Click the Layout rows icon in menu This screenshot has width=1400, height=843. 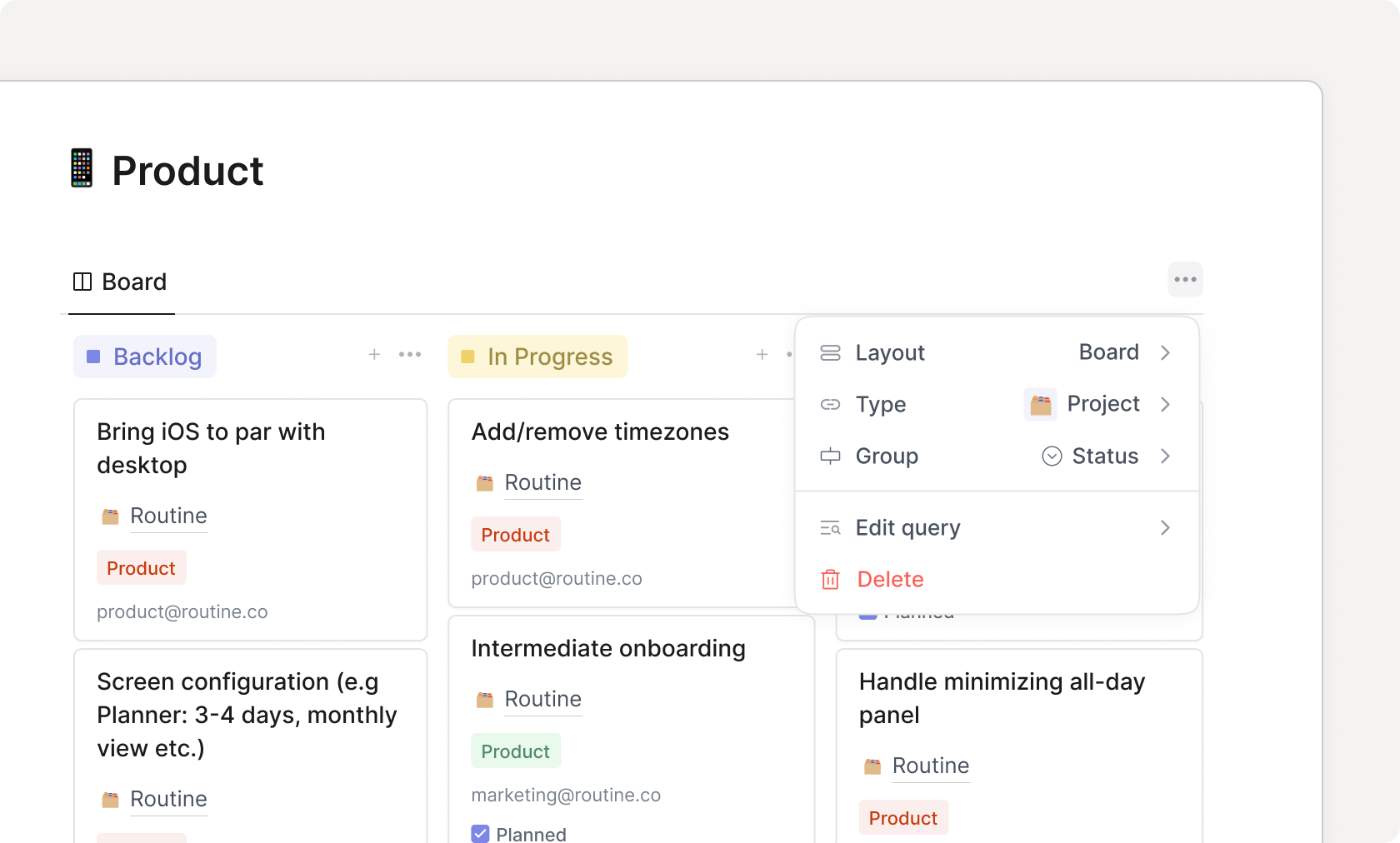(830, 353)
